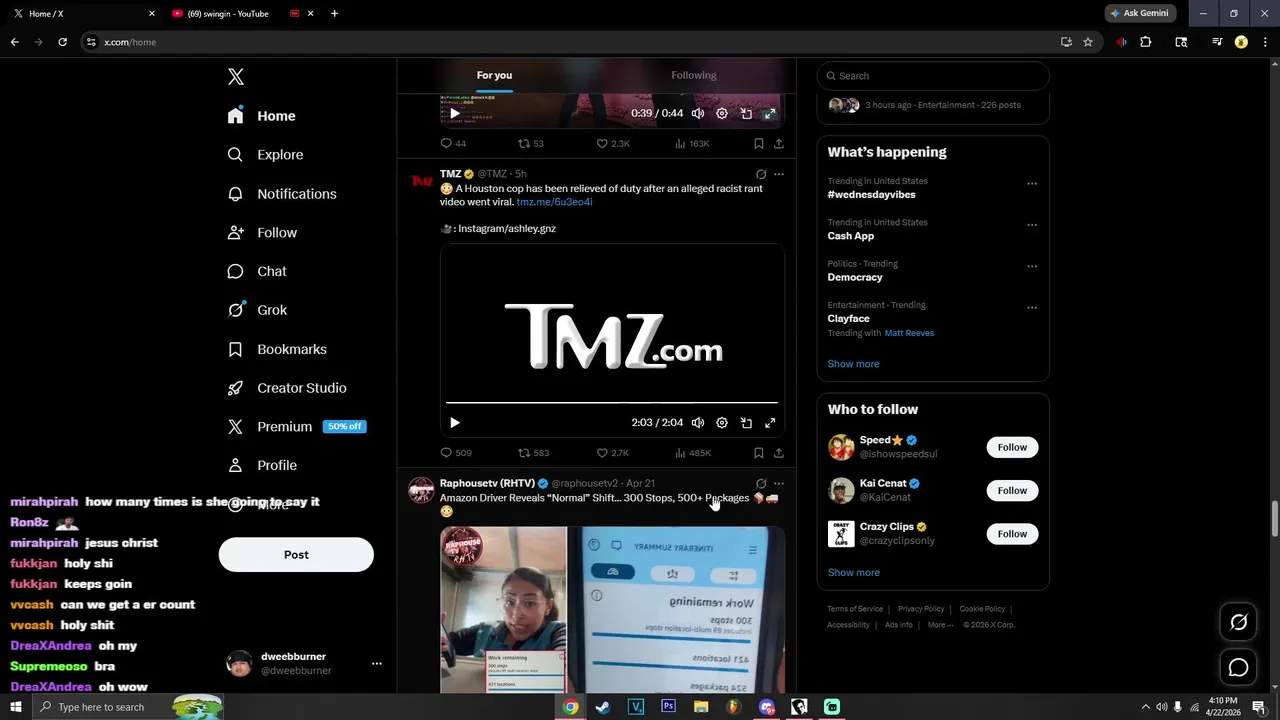Screen dimensions: 1280x720
Task: Go to Home in the sidebar
Action: coord(262,116)
